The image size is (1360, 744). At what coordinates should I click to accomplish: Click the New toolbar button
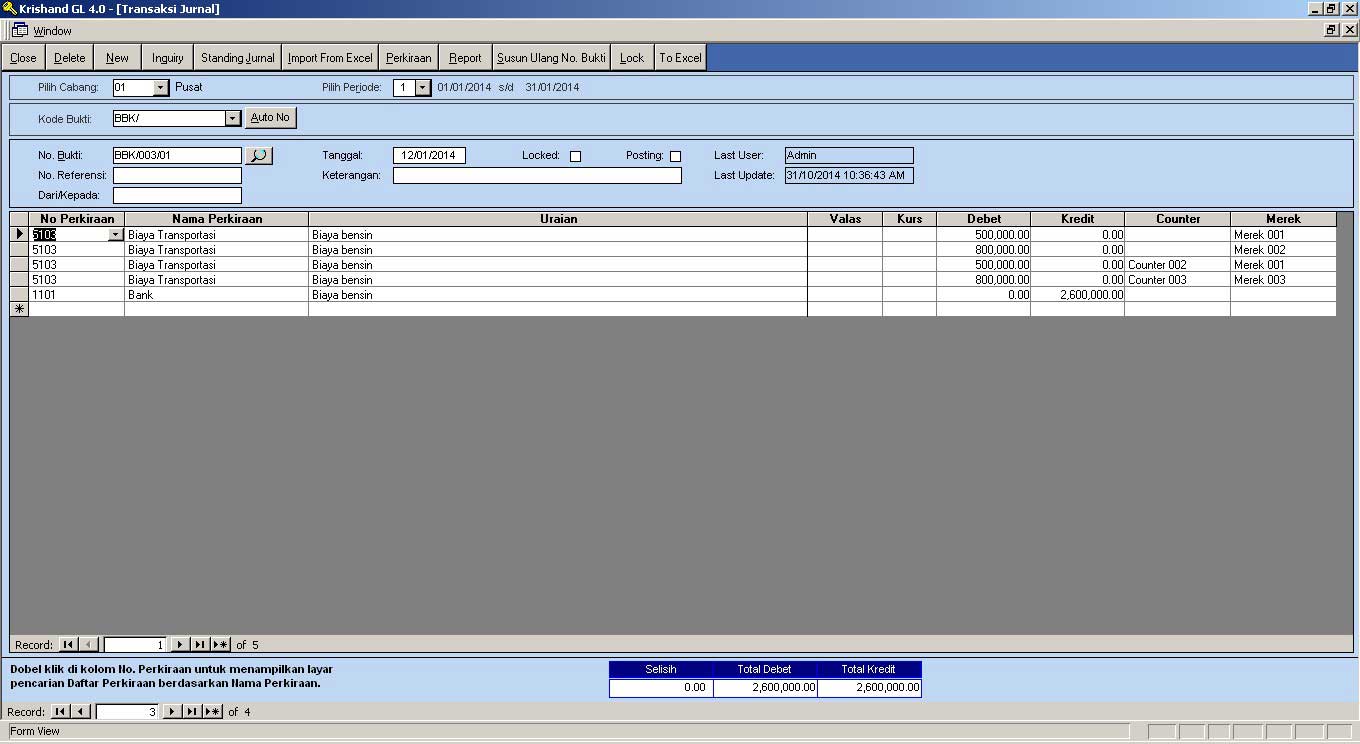point(117,58)
